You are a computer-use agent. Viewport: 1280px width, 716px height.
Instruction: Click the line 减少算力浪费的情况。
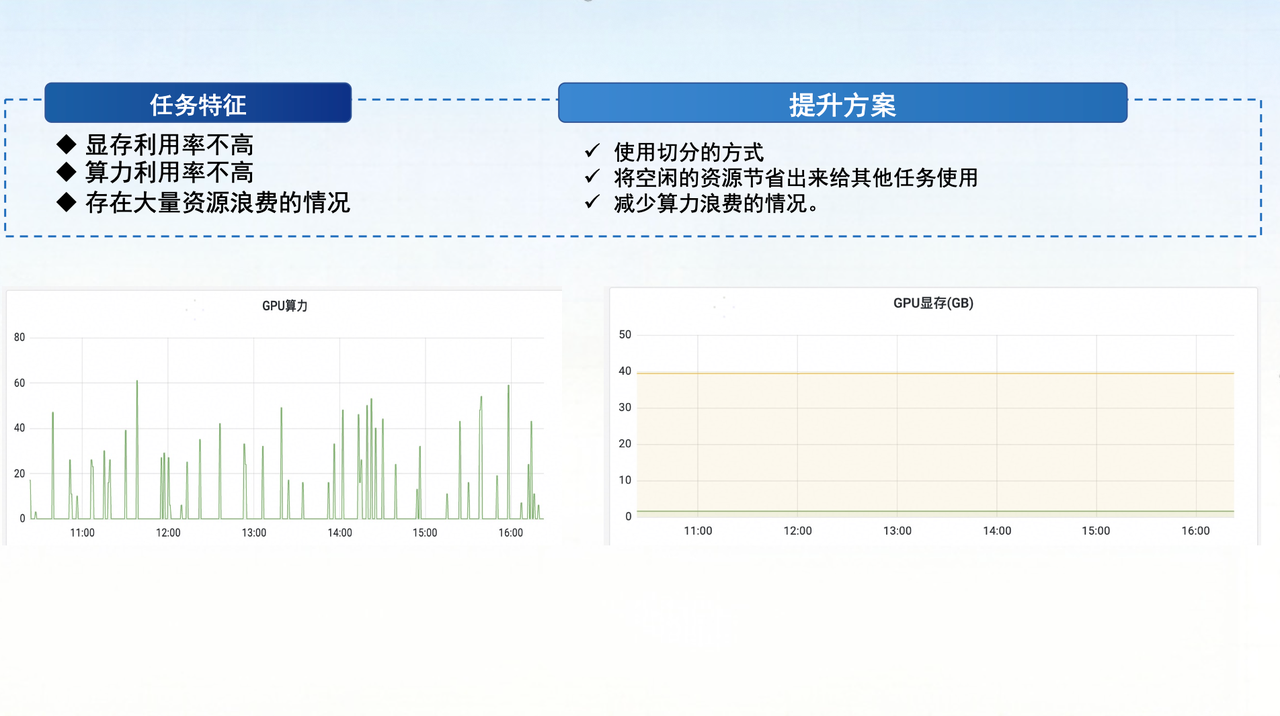click(x=717, y=203)
